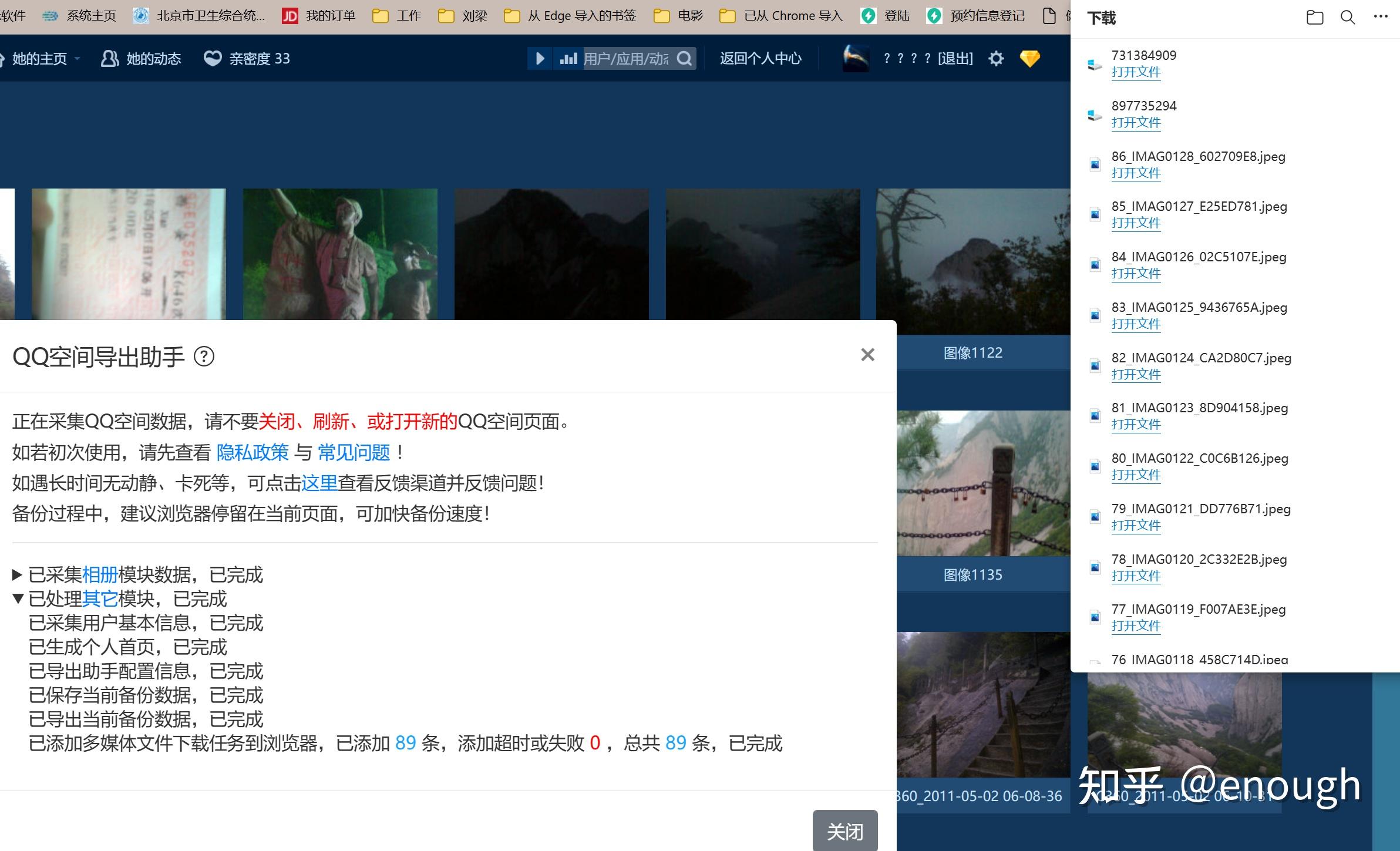
Task: Click the audio bars icon in header
Action: tap(568, 58)
